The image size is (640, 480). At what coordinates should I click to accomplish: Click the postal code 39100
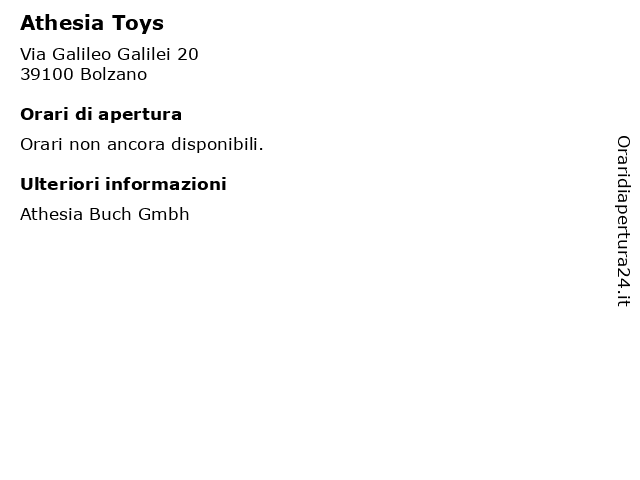coord(47,74)
